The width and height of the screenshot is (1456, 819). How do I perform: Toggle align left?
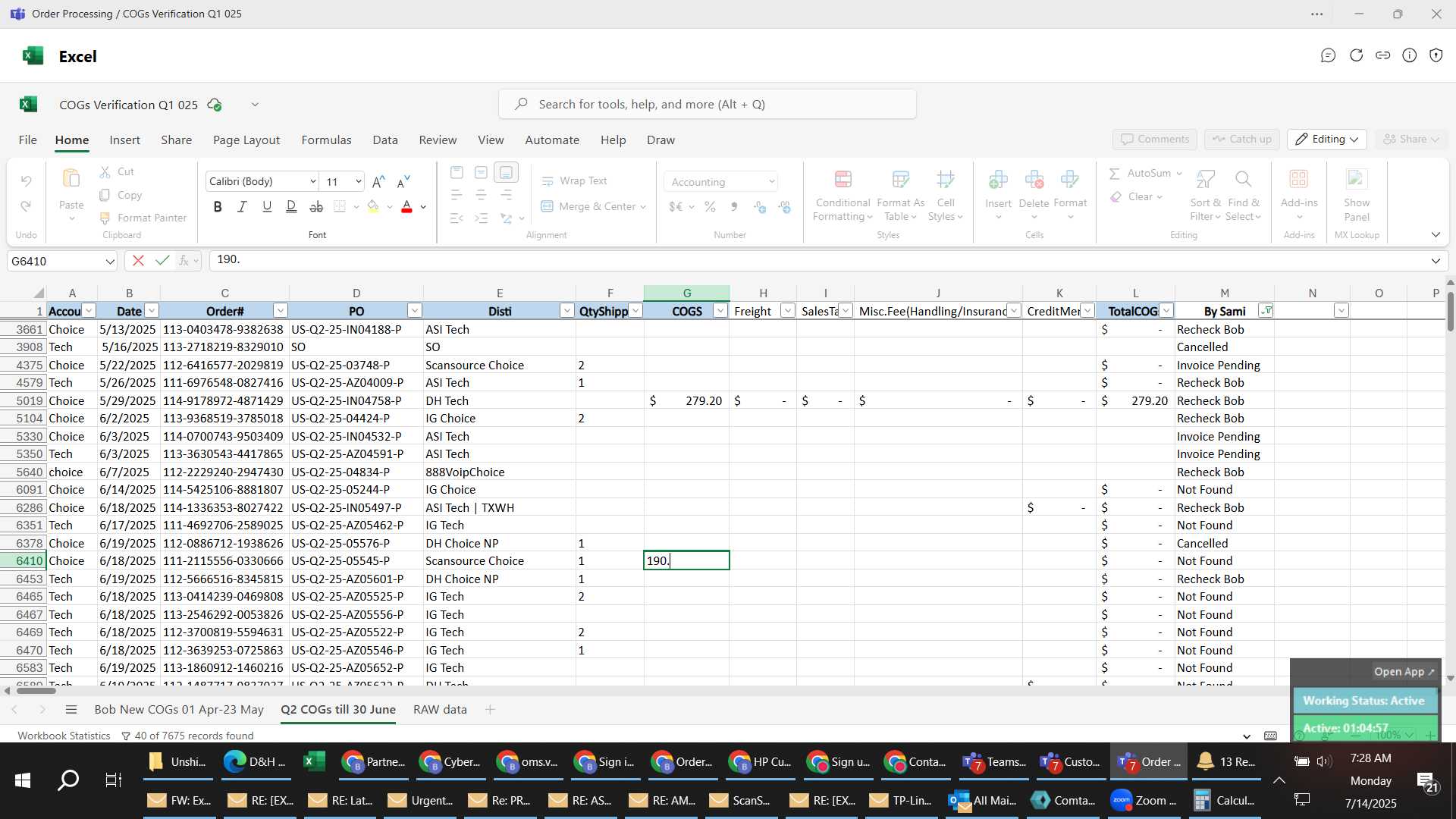tap(457, 196)
